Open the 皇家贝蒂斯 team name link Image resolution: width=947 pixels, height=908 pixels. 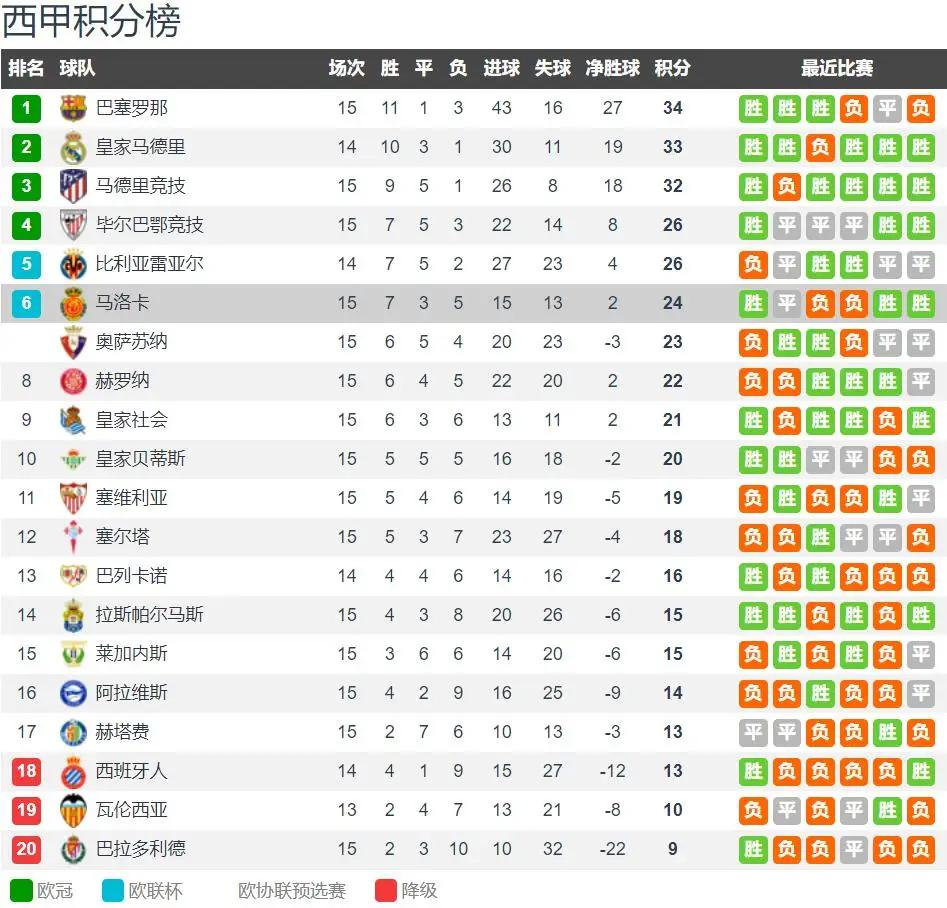click(x=140, y=459)
